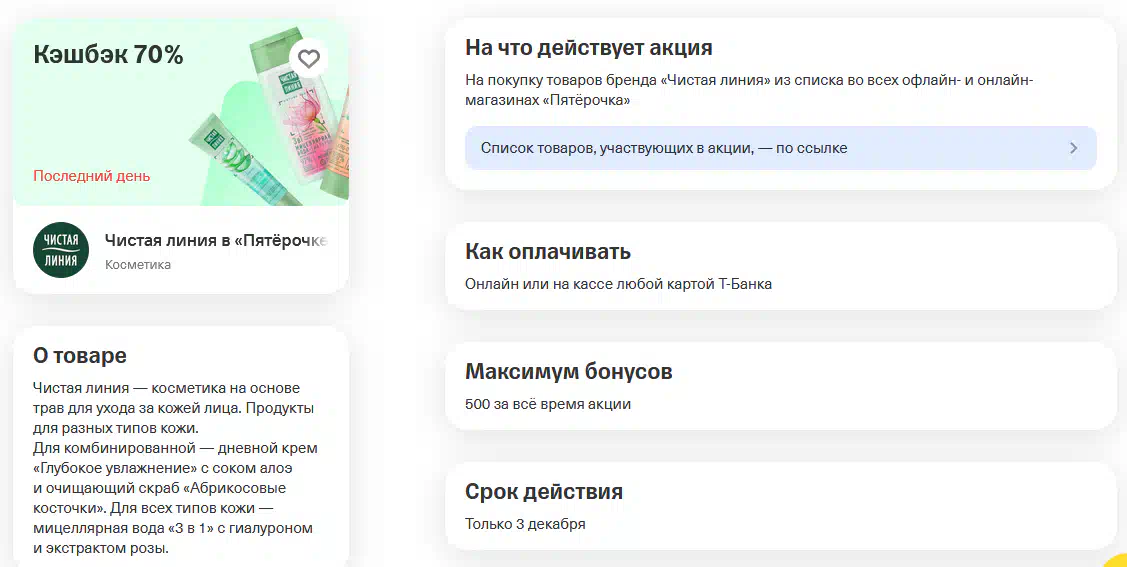Click the 'Как оплачивать' heading
The width and height of the screenshot is (1127, 567).
548,252
